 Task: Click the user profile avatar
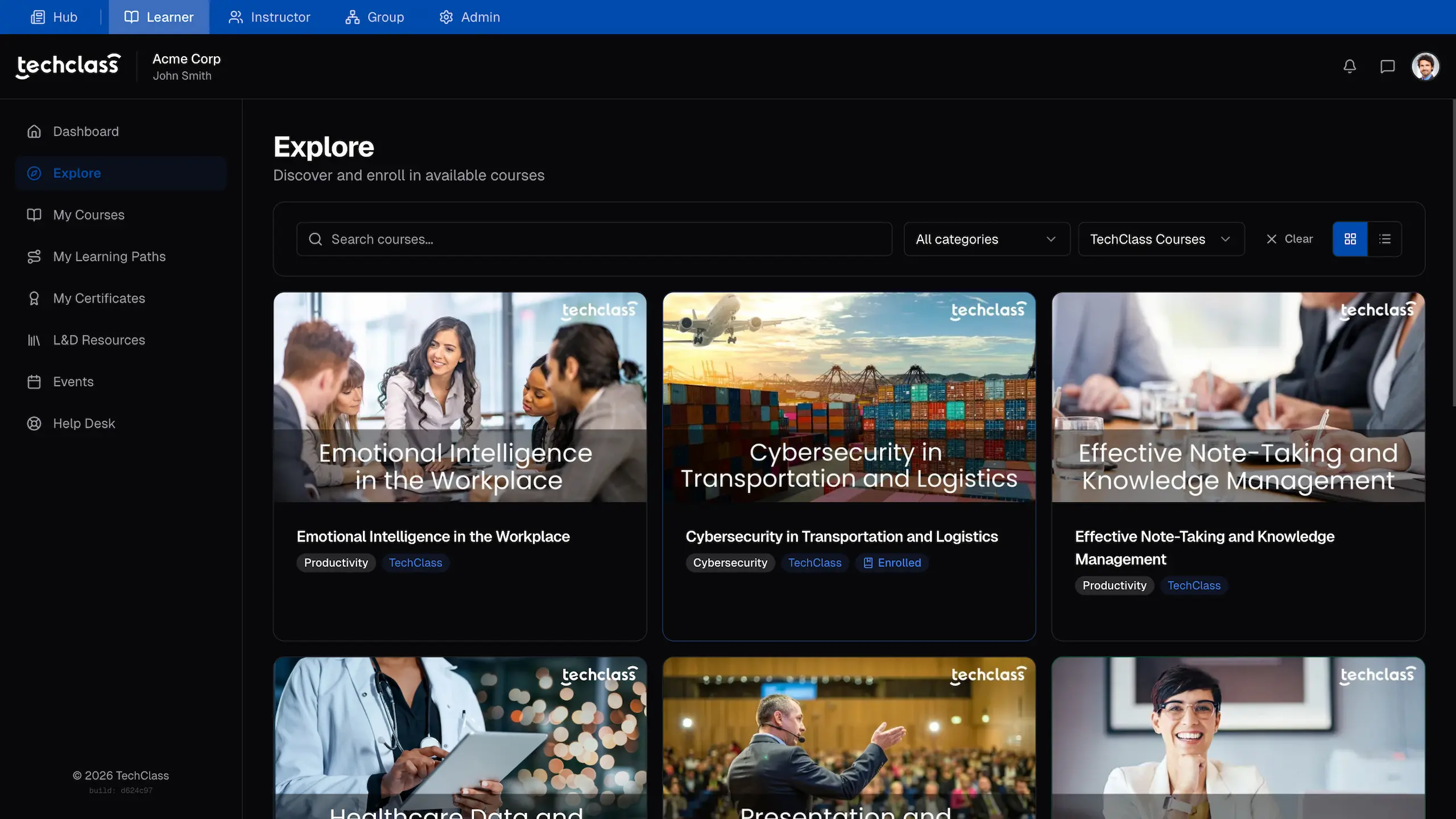point(1425,67)
